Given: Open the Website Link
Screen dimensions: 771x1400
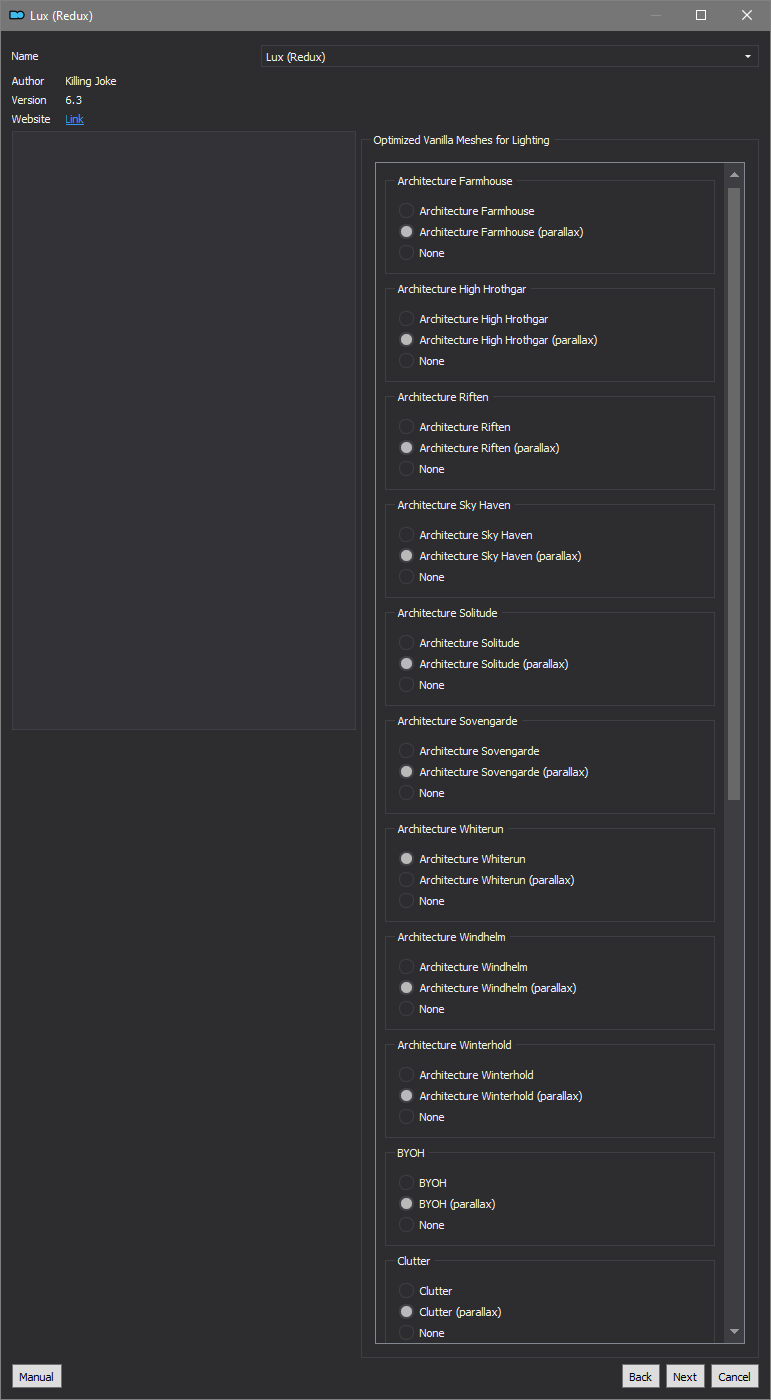Looking at the screenshot, I should tap(74, 119).
